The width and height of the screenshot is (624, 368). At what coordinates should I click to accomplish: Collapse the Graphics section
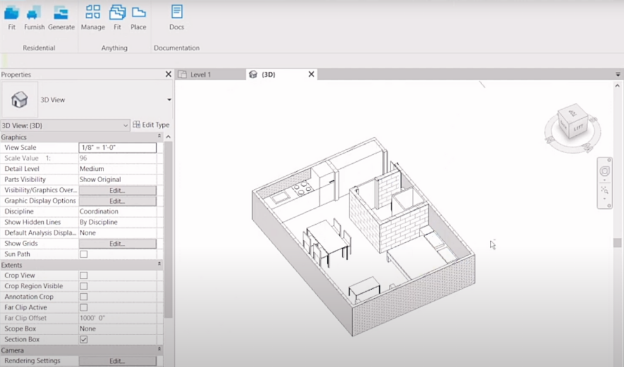(x=159, y=136)
